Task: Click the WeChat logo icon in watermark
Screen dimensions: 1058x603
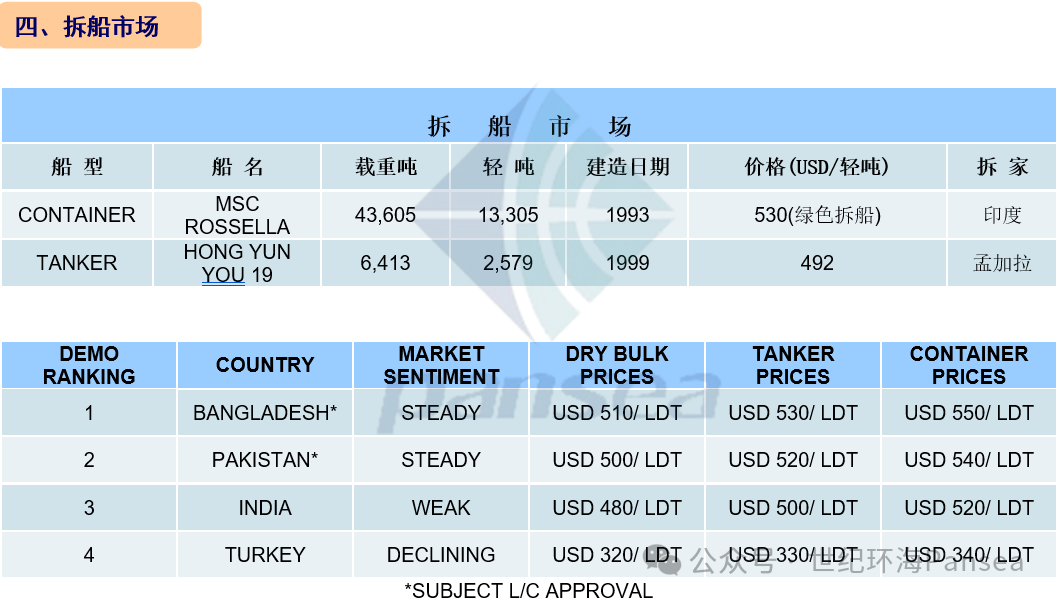Action: [x=668, y=561]
